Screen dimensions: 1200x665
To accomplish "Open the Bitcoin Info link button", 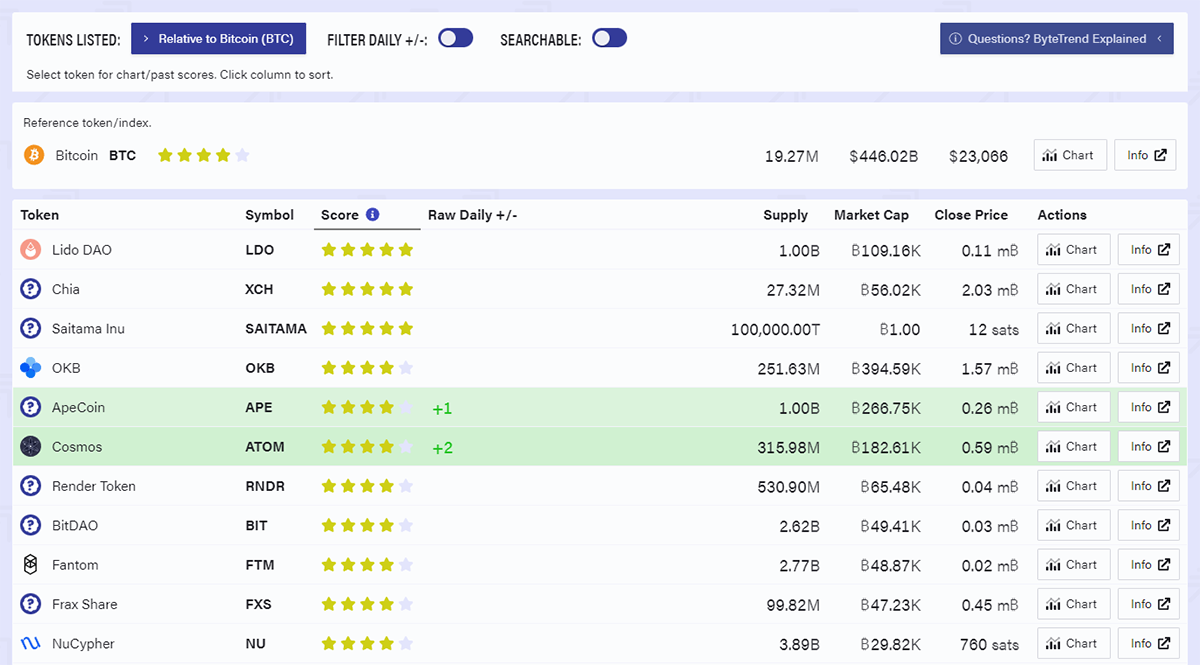I will 1145,155.
